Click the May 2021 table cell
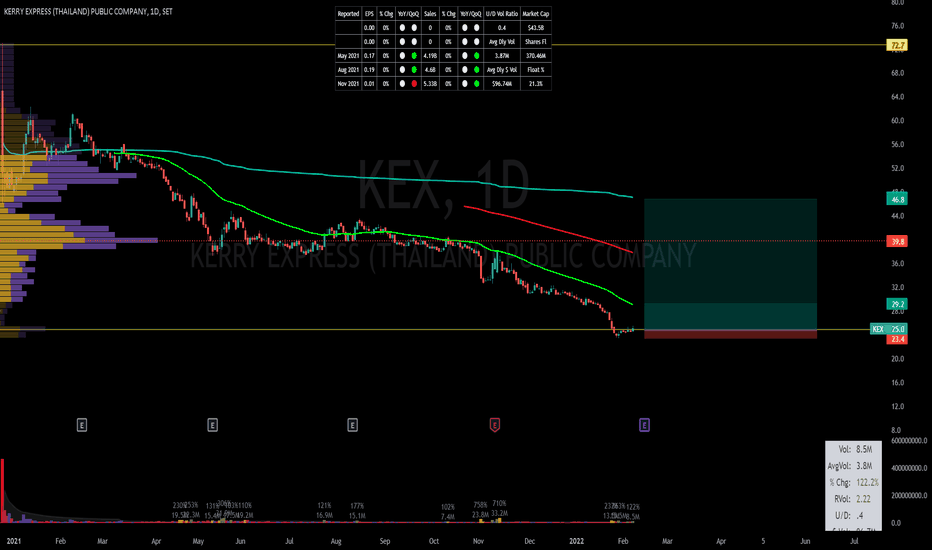Image resolution: width=932 pixels, height=550 pixels. [348, 56]
